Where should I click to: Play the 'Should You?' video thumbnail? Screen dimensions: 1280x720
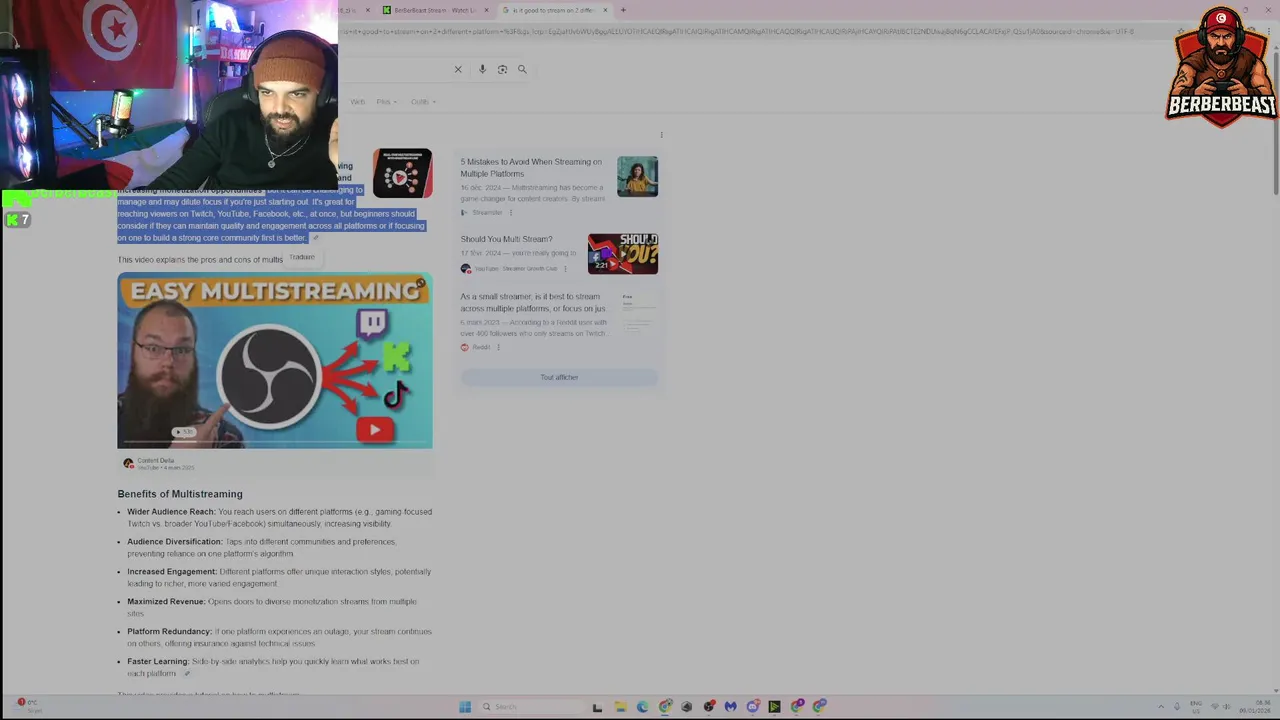click(622, 253)
